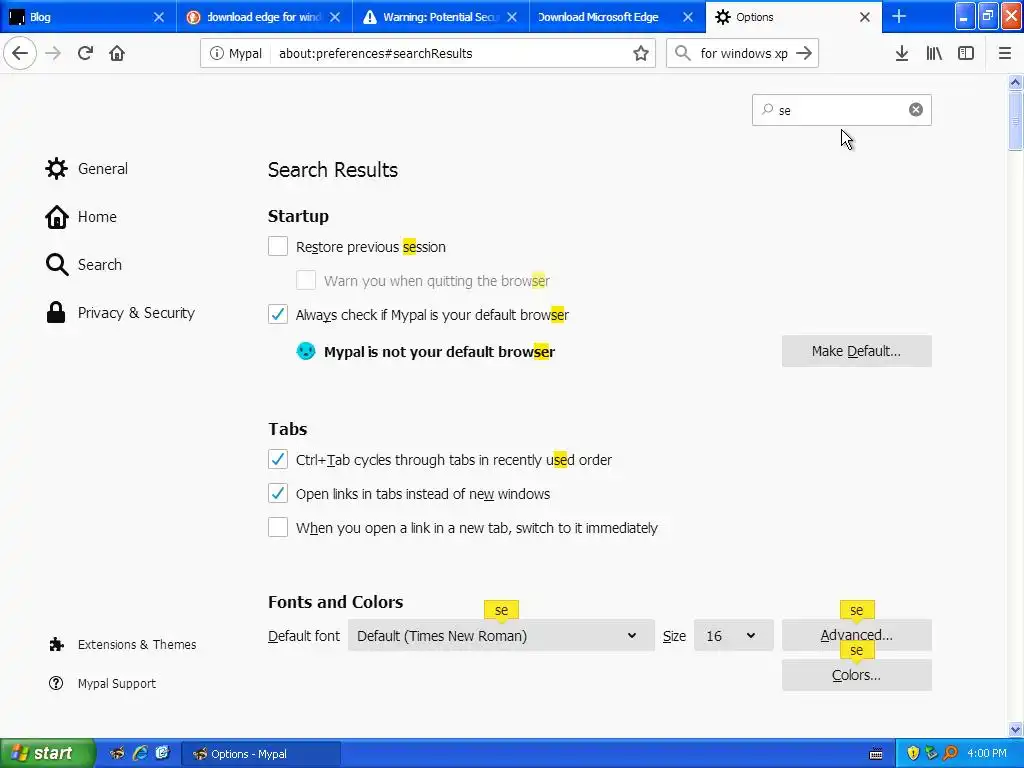Click the scrollbar up arrow
Viewport: 1024px width, 768px height.
(1015, 82)
